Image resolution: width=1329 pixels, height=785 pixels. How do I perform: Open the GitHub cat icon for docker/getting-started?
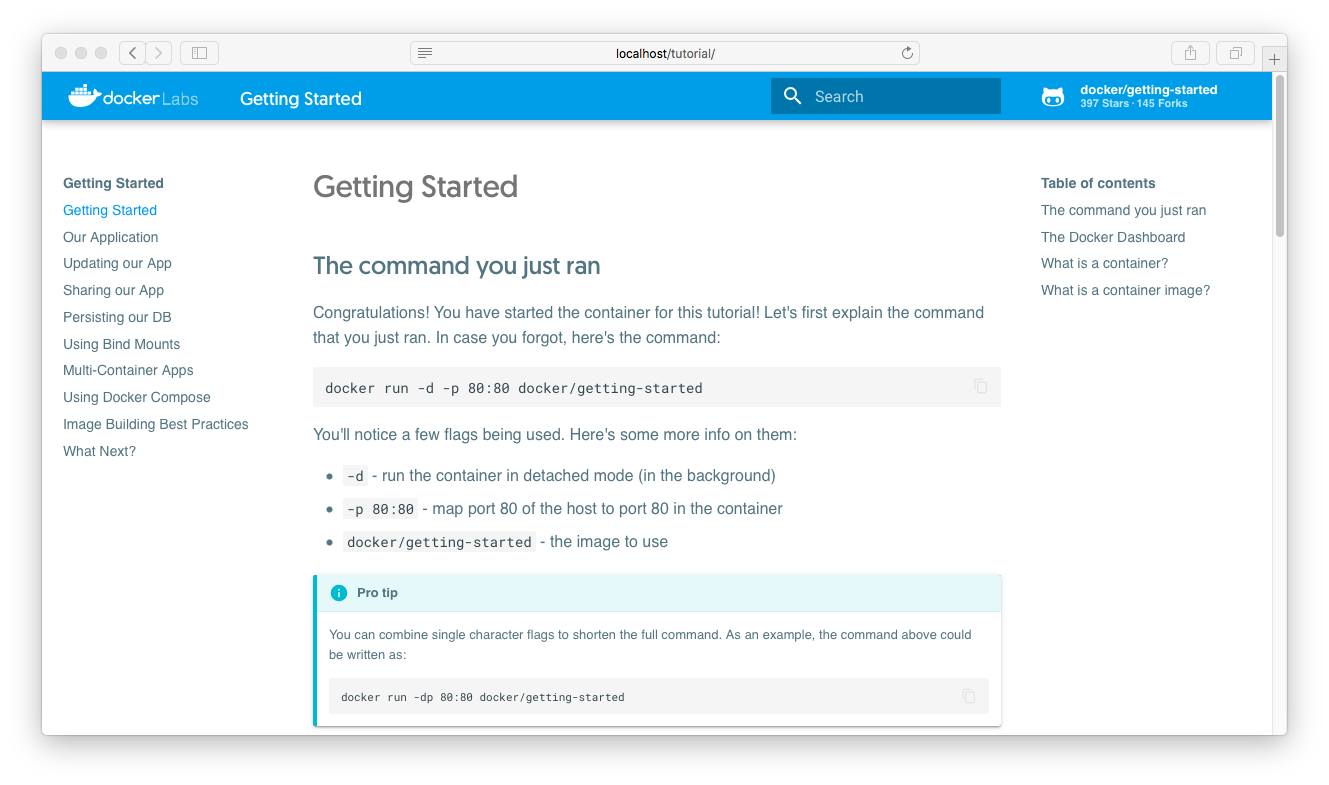tap(1053, 97)
